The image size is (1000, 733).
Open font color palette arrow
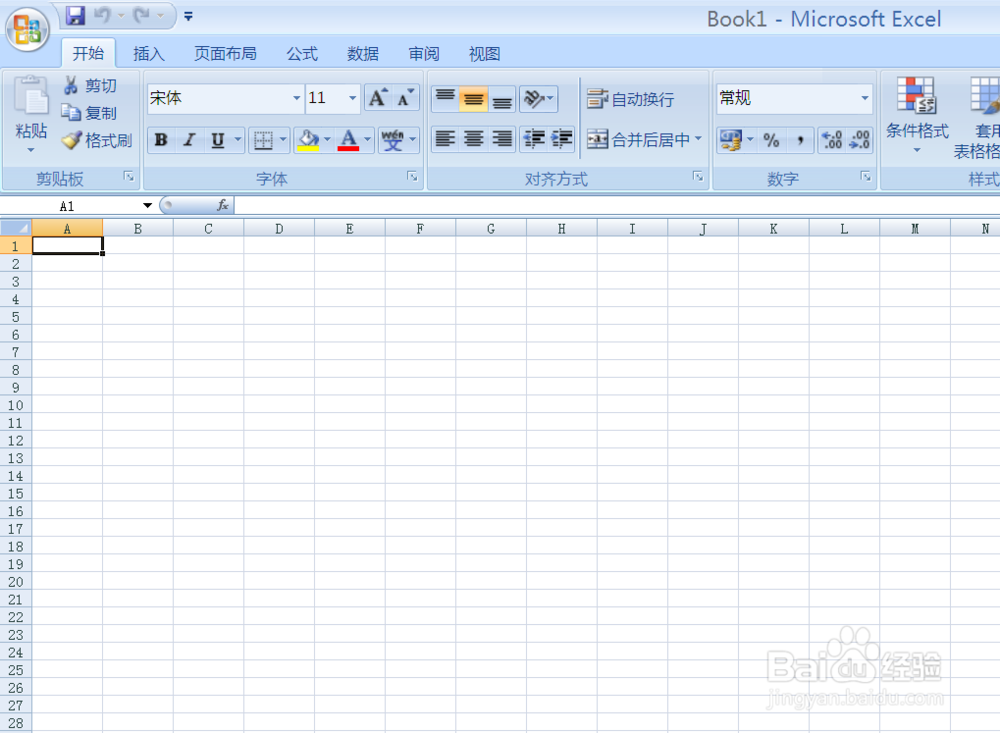tap(368, 140)
